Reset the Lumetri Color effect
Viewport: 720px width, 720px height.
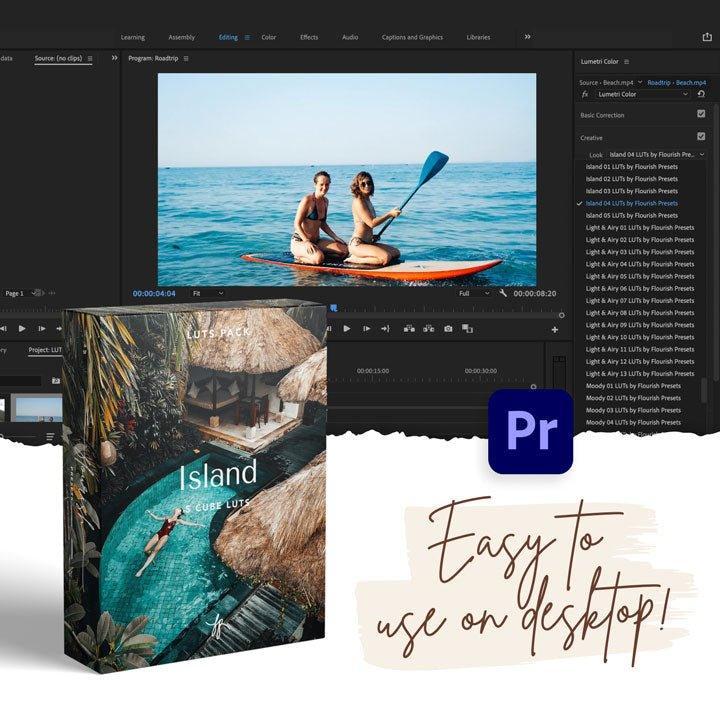[701, 94]
